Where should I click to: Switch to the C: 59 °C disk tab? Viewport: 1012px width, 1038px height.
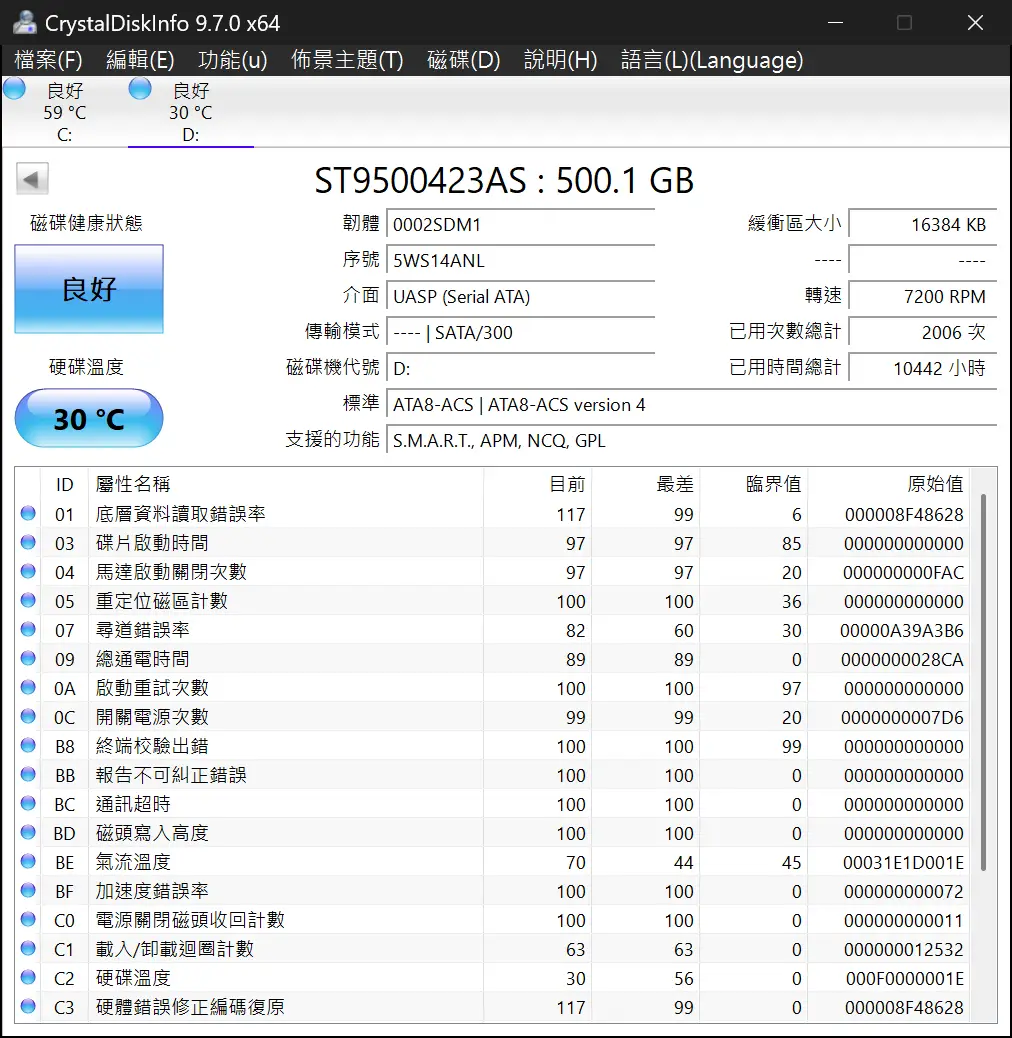(x=64, y=112)
